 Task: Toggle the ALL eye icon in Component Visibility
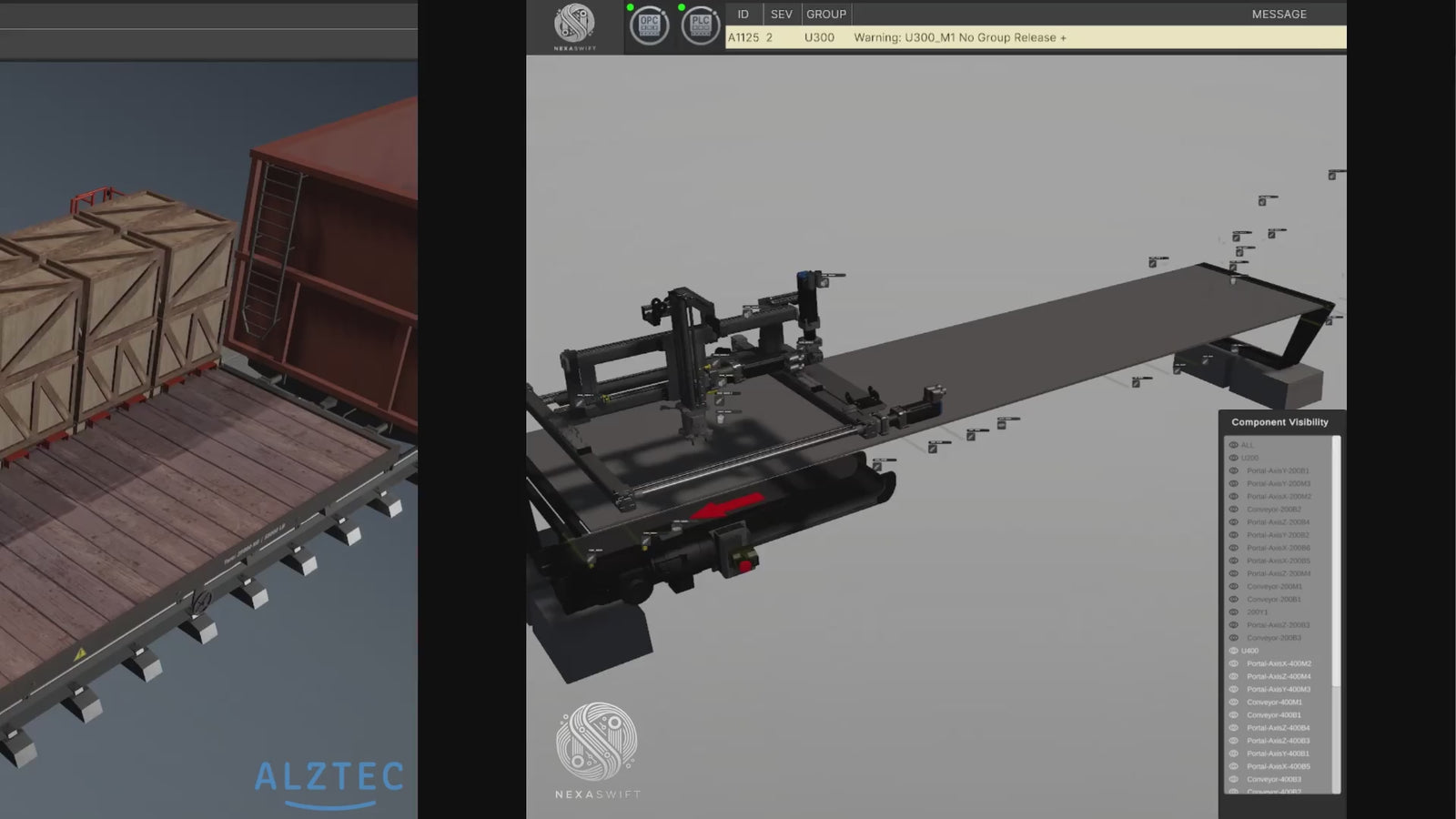[1234, 445]
